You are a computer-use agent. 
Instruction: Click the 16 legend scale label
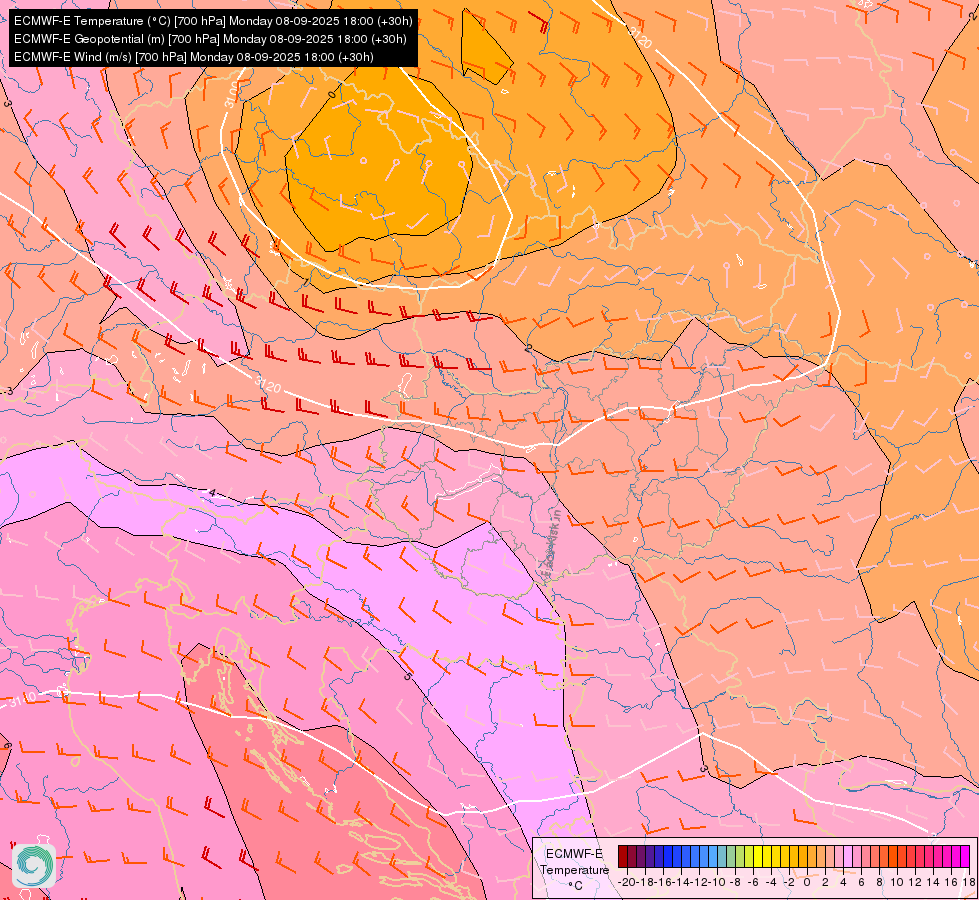tap(951, 882)
